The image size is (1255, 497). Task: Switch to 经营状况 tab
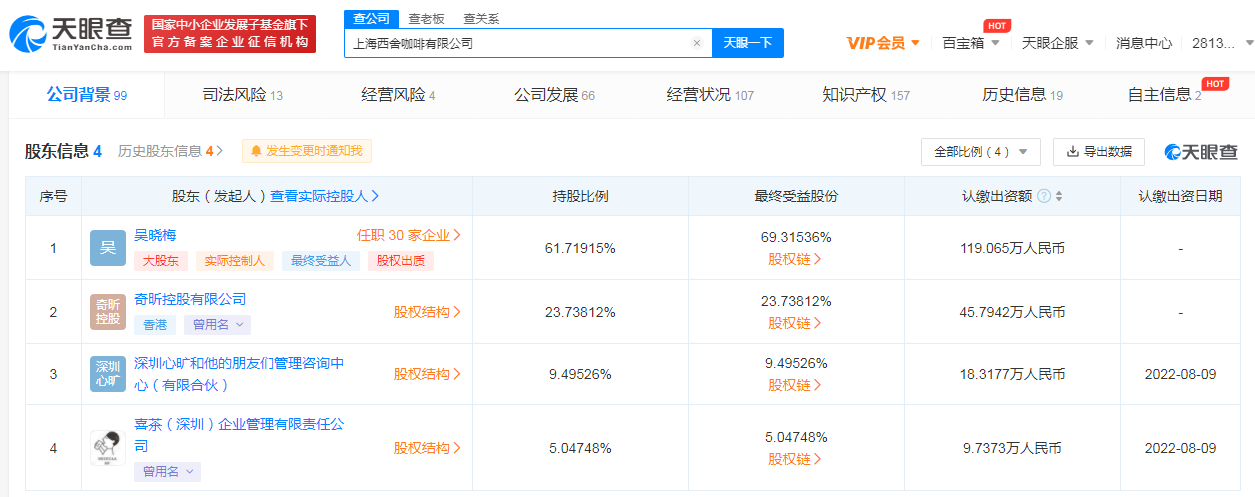pos(710,95)
